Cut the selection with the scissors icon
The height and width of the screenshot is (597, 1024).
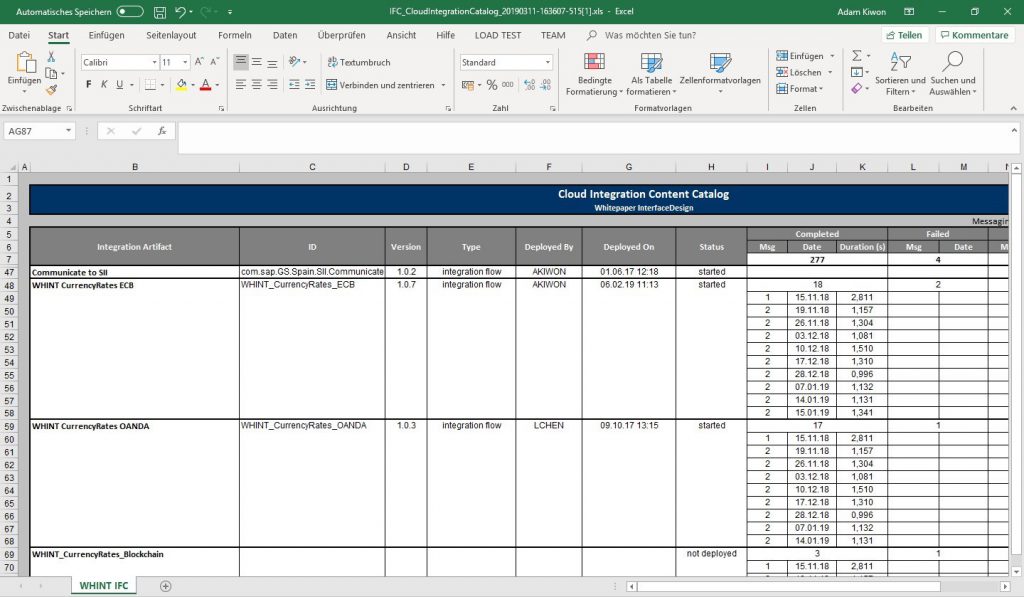(51, 57)
